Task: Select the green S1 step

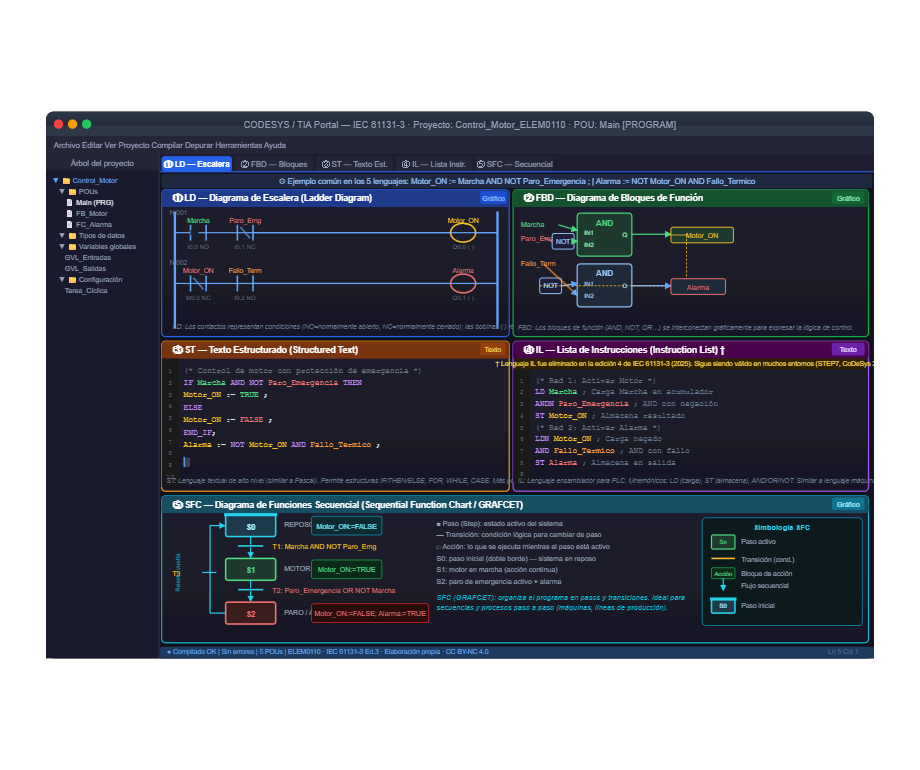Action: click(251, 570)
